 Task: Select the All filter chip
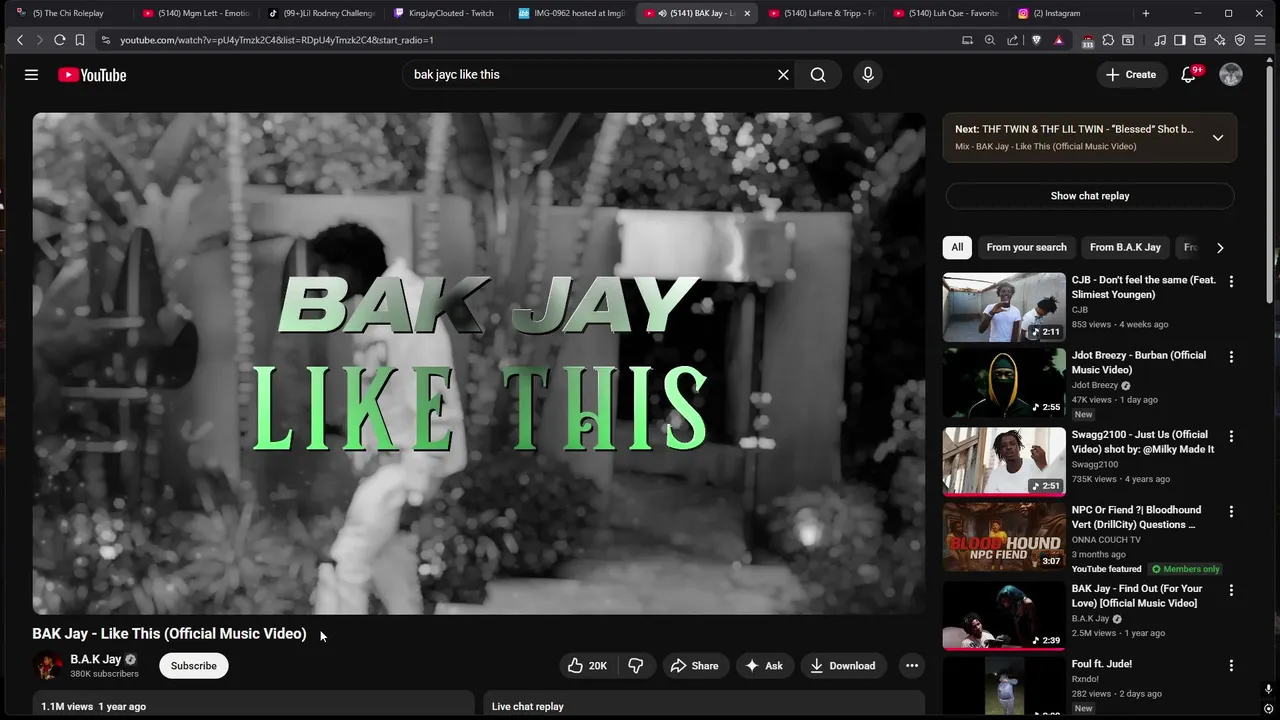[957, 248]
